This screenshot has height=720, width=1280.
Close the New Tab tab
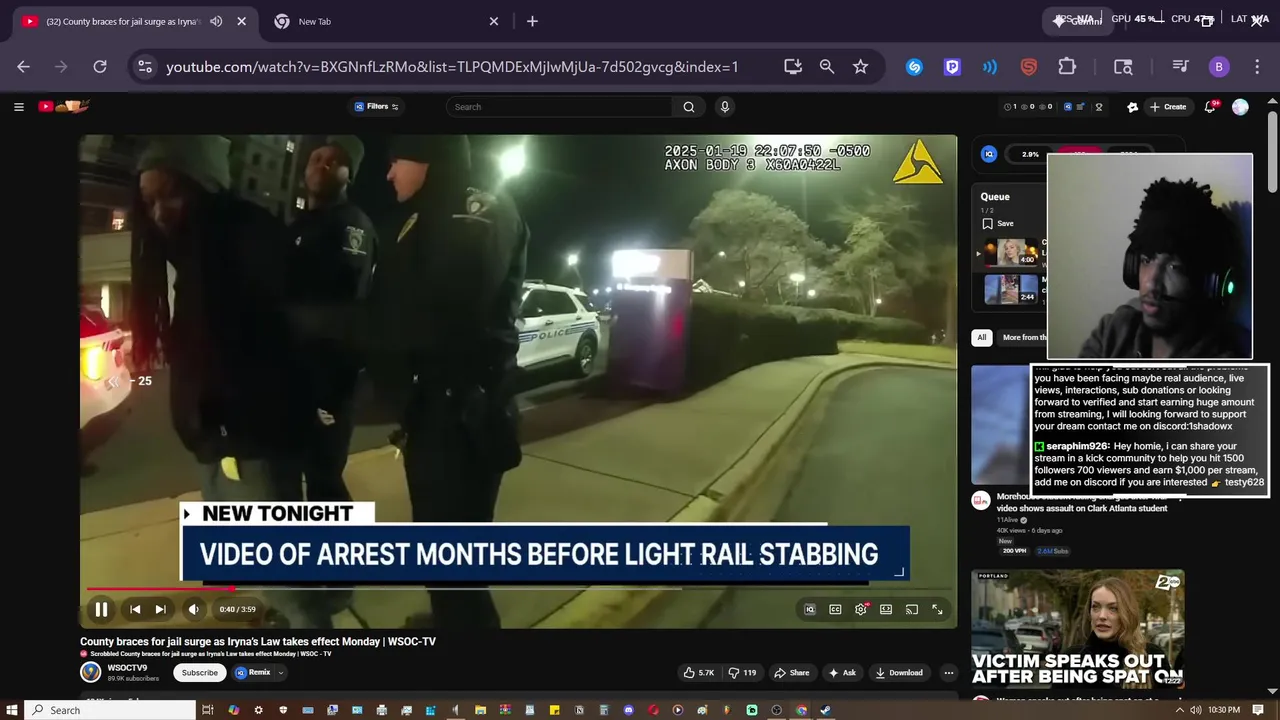pos(494,21)
